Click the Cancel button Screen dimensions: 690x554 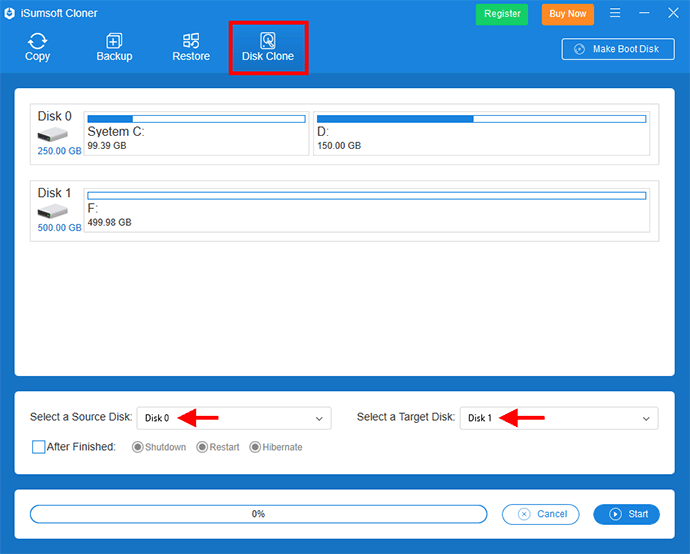coord(541,514)
